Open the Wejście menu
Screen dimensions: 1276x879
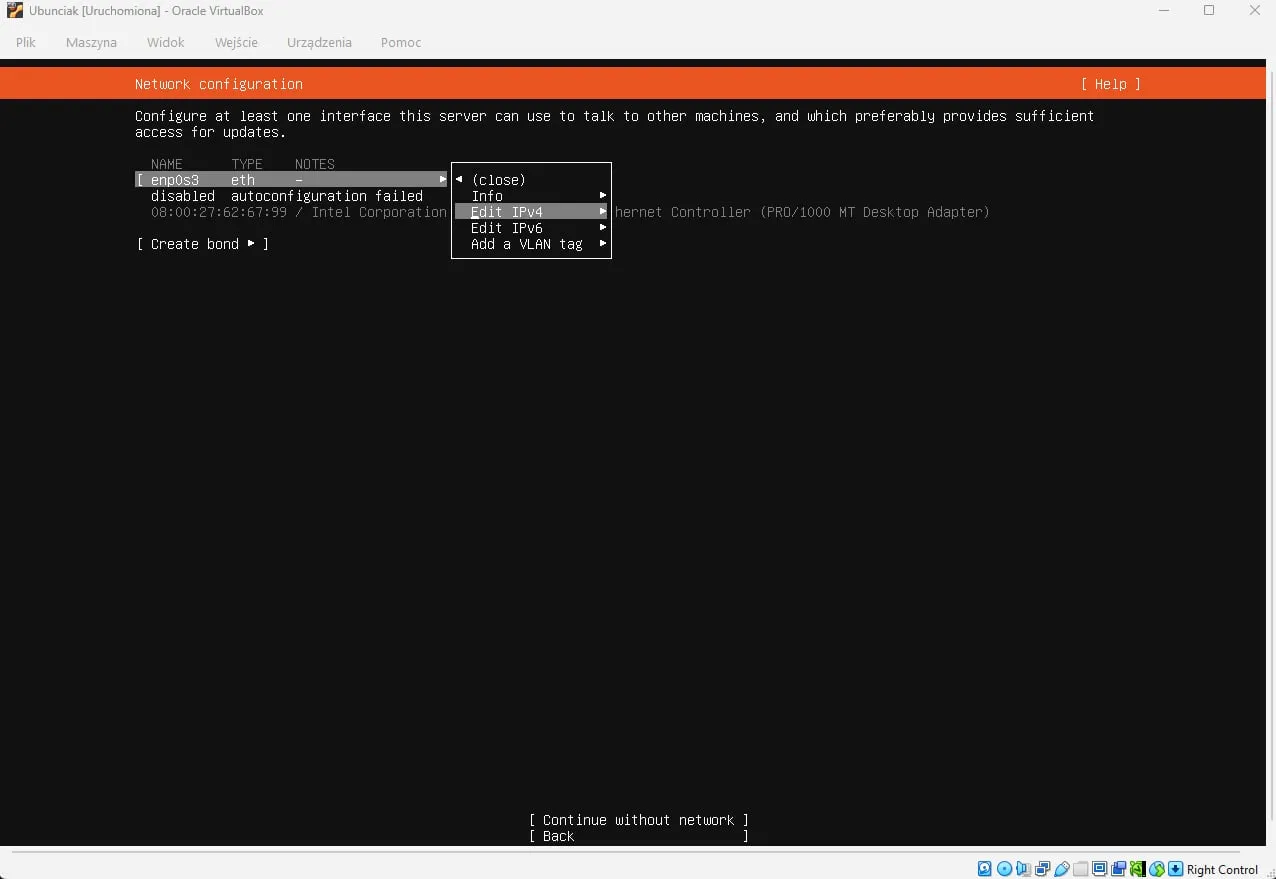[236, 42]
